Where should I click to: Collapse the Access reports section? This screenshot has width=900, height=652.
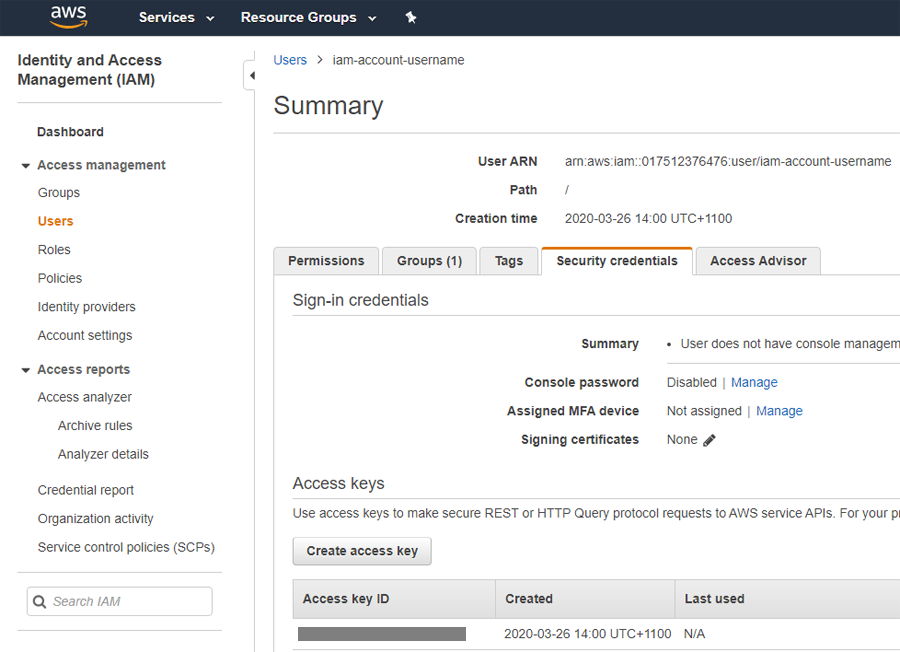26,370
